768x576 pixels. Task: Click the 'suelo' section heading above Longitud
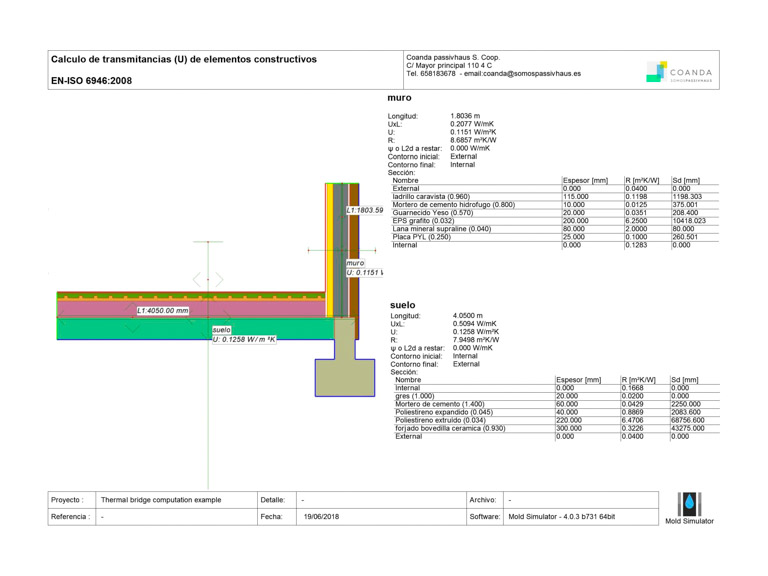[x=403, y=305]
